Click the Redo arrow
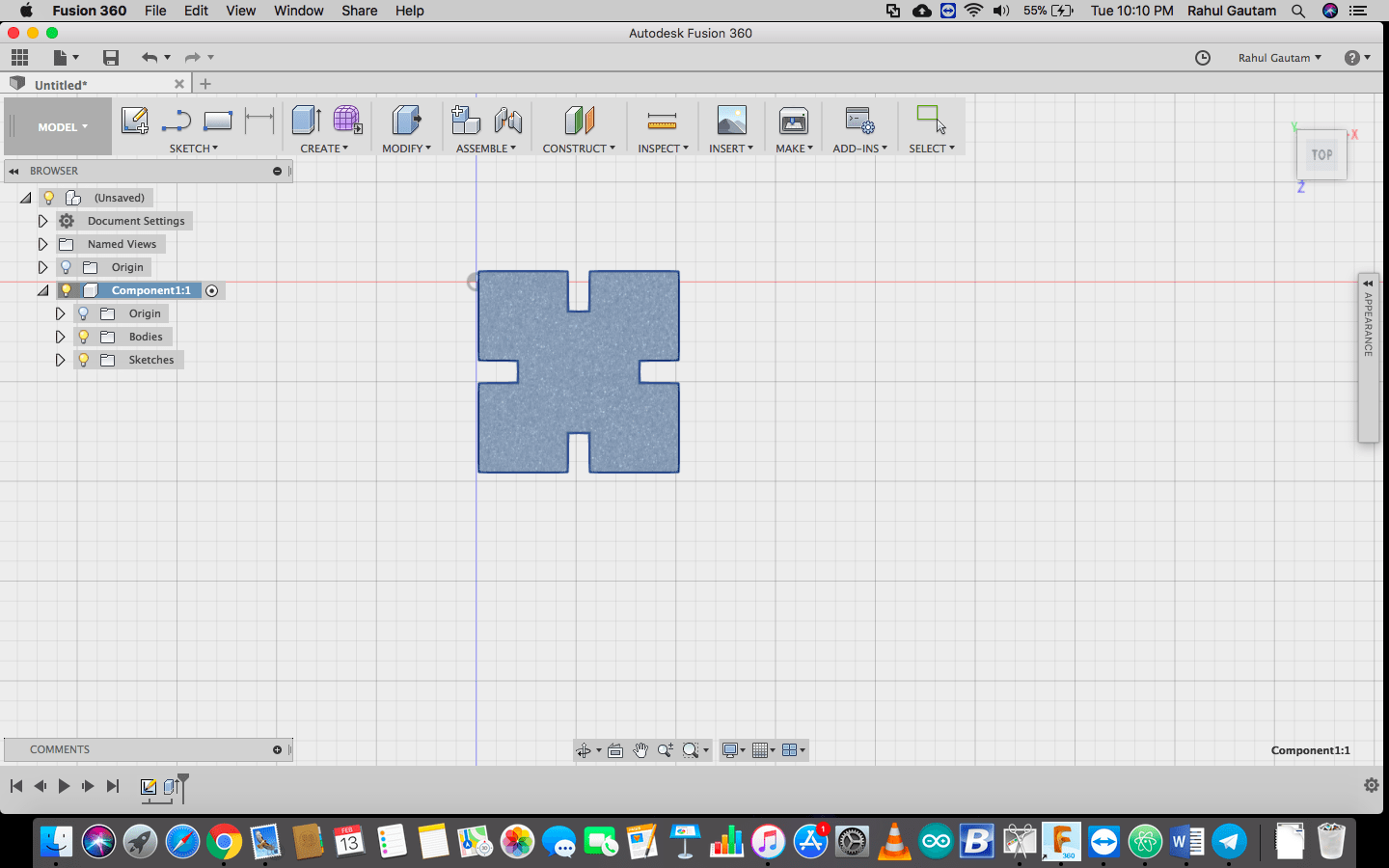Screen dimensions: 1389x868 click(x=192, y=58)
